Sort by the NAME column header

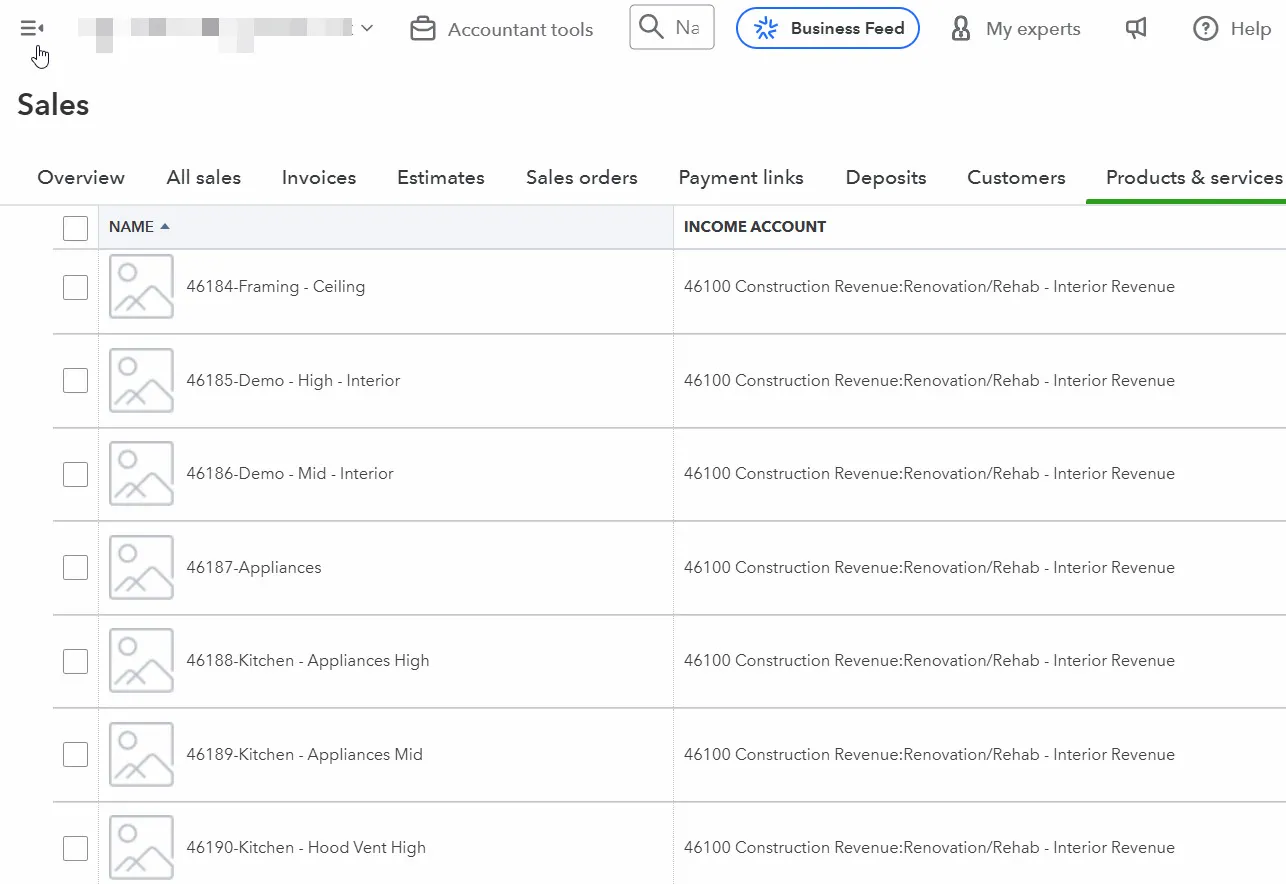(132, 227)
